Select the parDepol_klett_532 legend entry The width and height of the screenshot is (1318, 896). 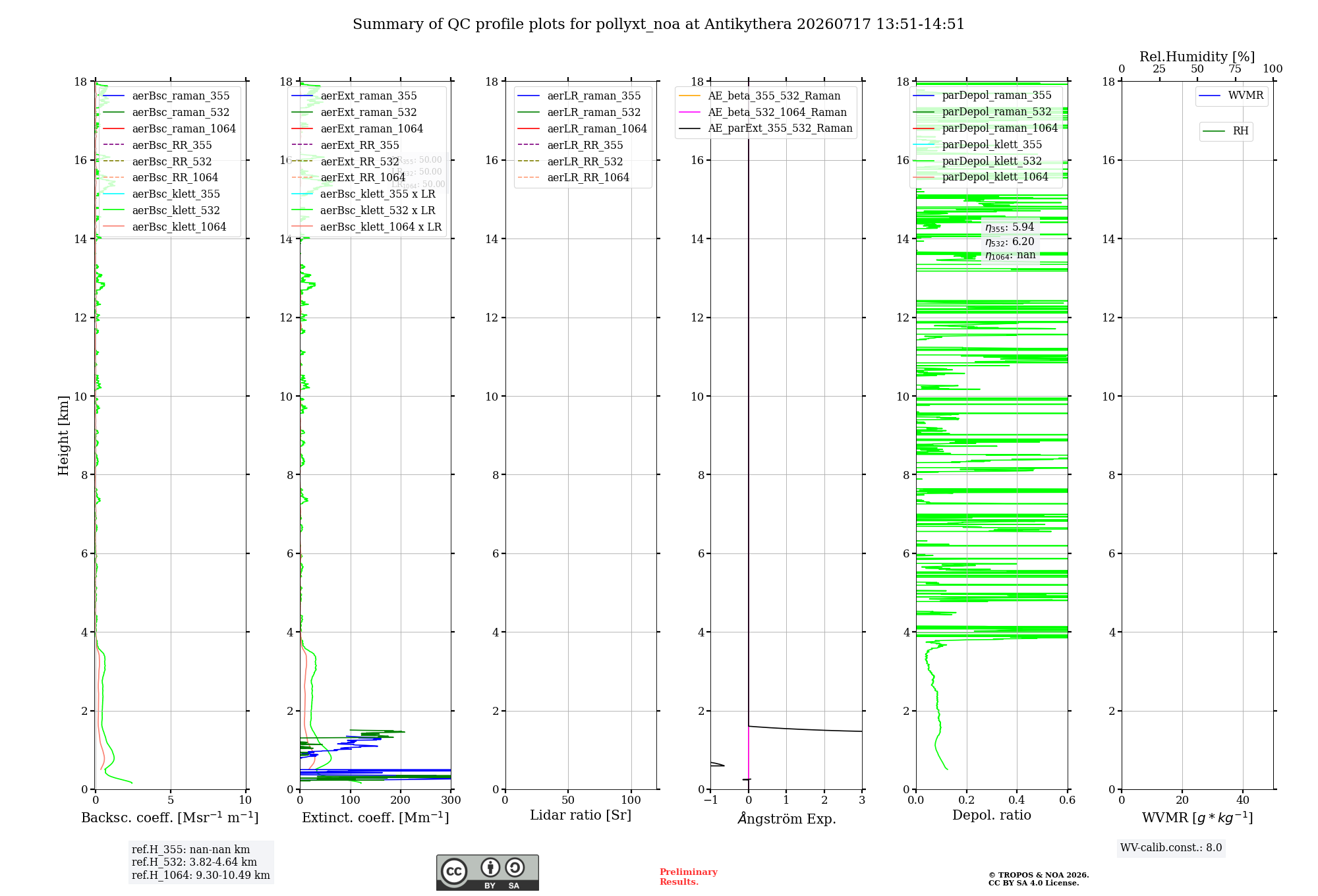tap(978, 161)
